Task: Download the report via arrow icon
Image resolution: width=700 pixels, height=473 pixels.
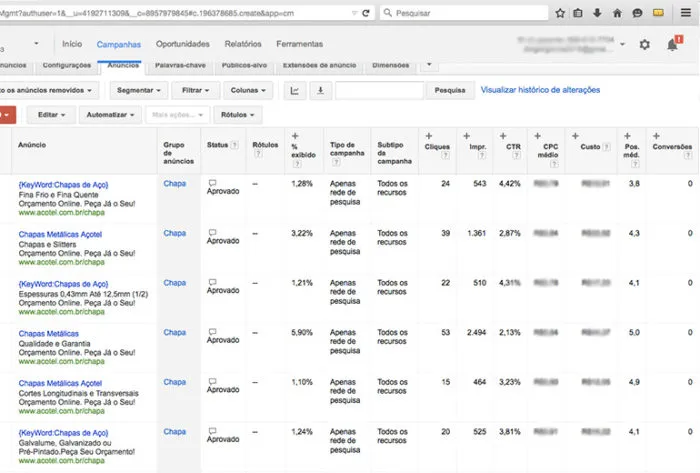Action: [320, 91]
